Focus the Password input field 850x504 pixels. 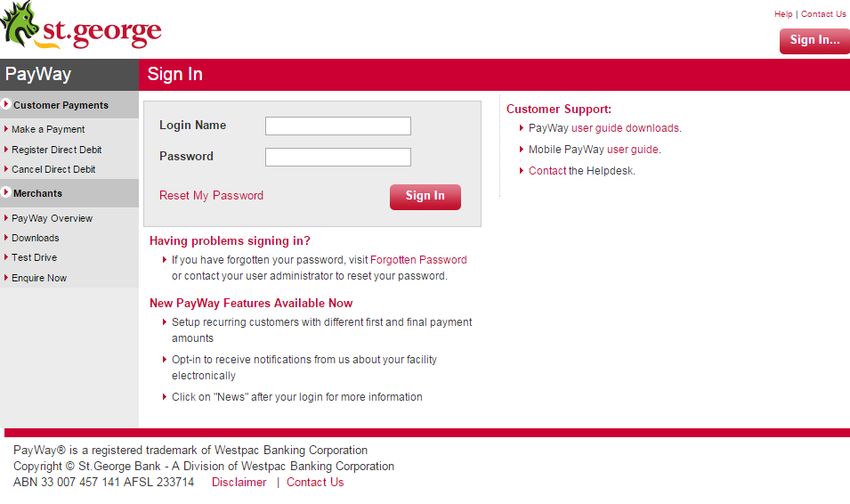tap(338, 157)
